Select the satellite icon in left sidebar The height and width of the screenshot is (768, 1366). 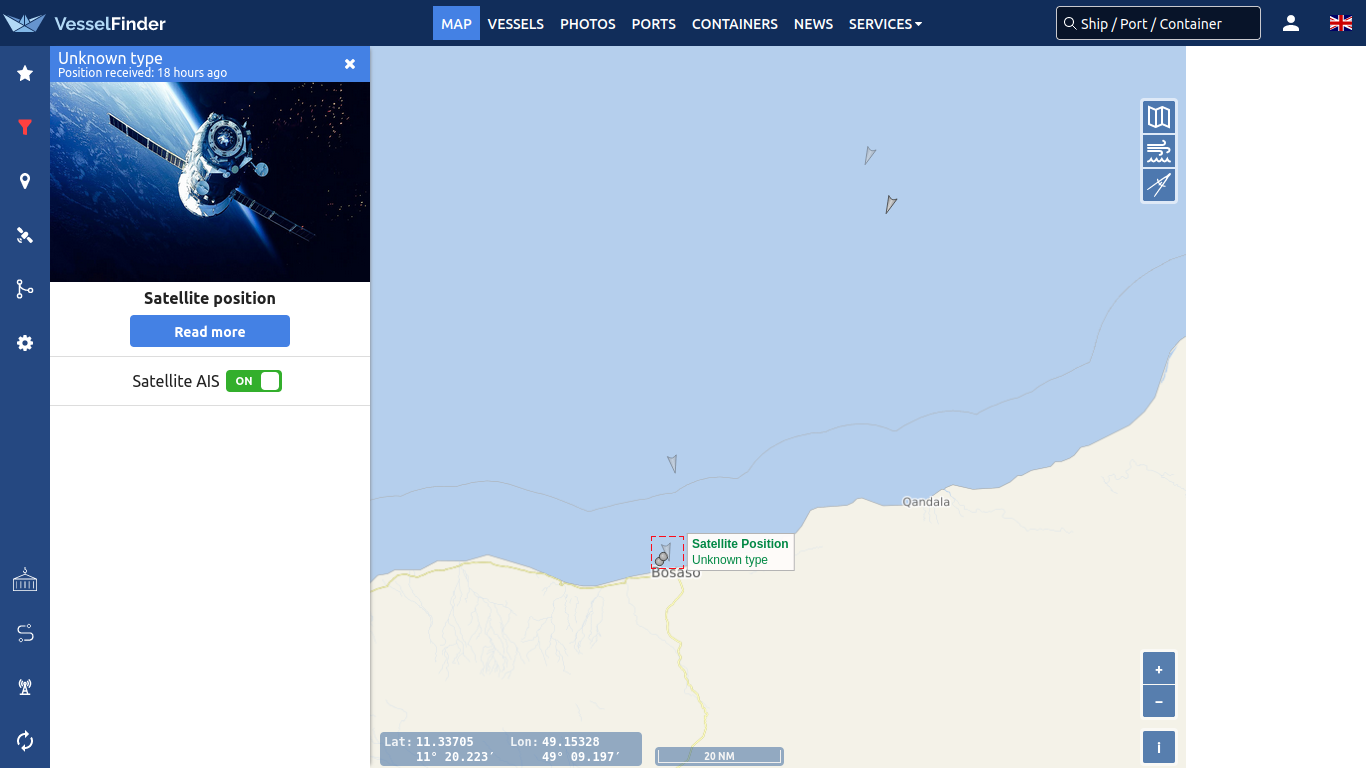(x=25, y=235)
